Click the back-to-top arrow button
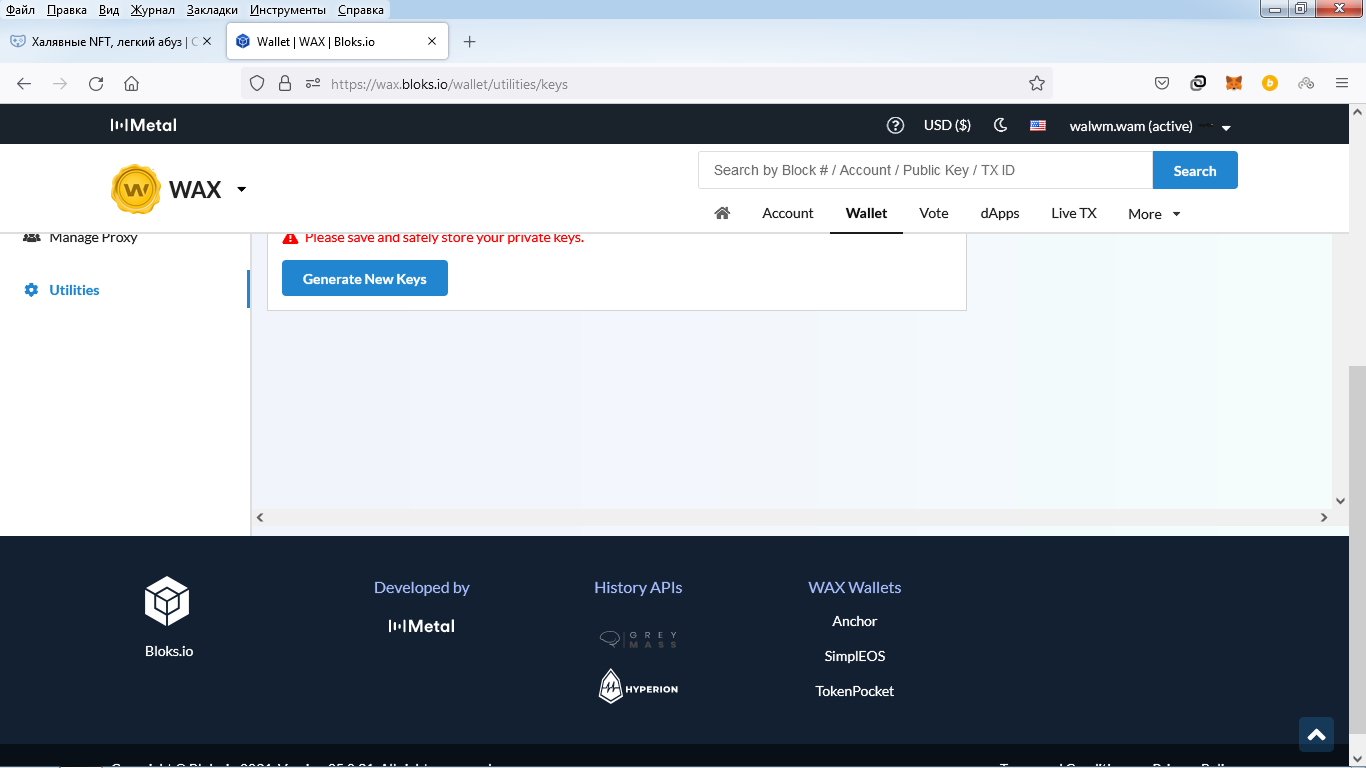Image resolution: width=1366 pixels, height=768 pixels. point(1316,734)
